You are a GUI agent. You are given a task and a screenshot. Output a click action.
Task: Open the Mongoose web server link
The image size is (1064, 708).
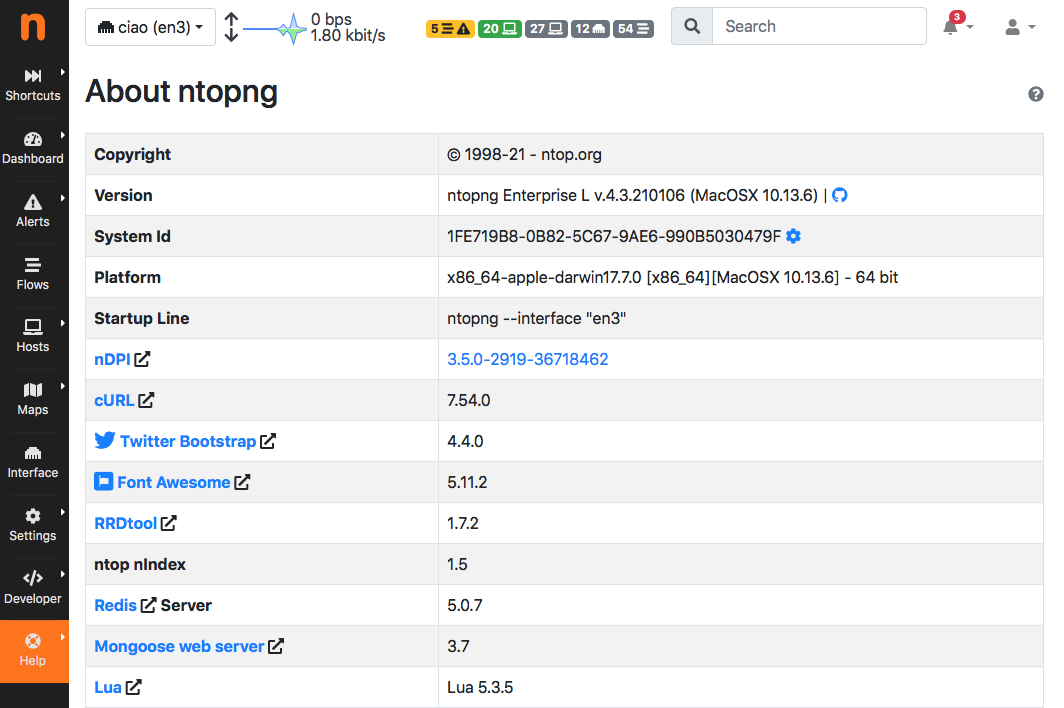pyautogui.click(x=179, y=646)
